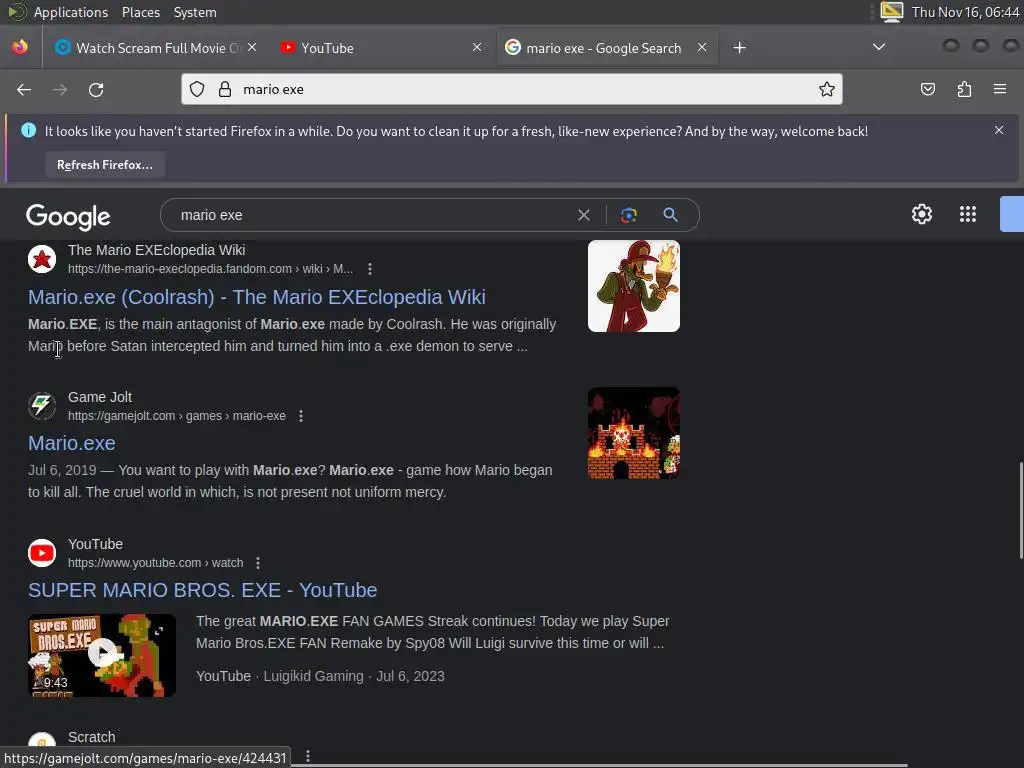This screenshot has height=768, width=1024.
Task: Expand the list all tabs chevron
Action: [879, 47]
